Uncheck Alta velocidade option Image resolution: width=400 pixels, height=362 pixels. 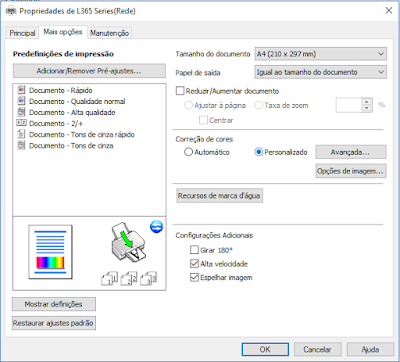[194, 264]
